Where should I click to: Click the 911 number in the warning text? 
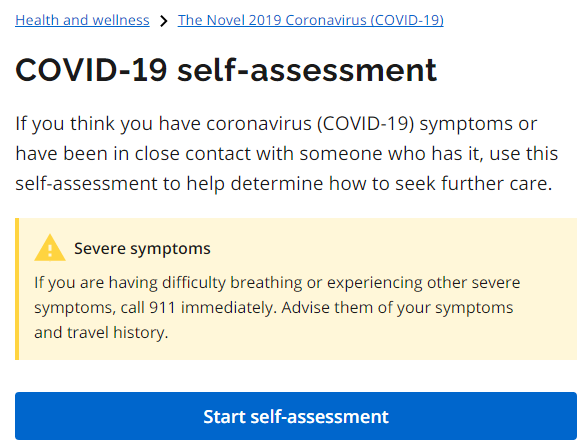162,308
